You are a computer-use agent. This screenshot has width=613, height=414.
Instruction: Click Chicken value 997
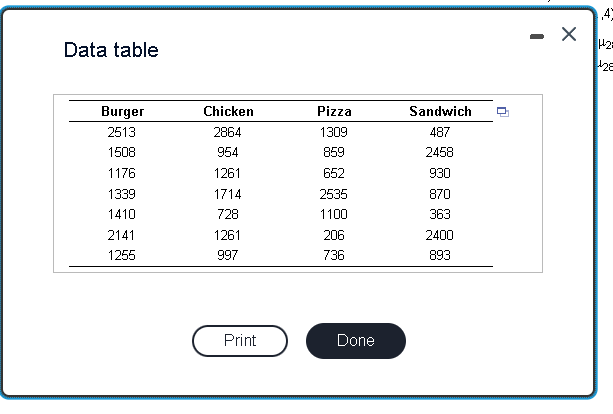228,255
